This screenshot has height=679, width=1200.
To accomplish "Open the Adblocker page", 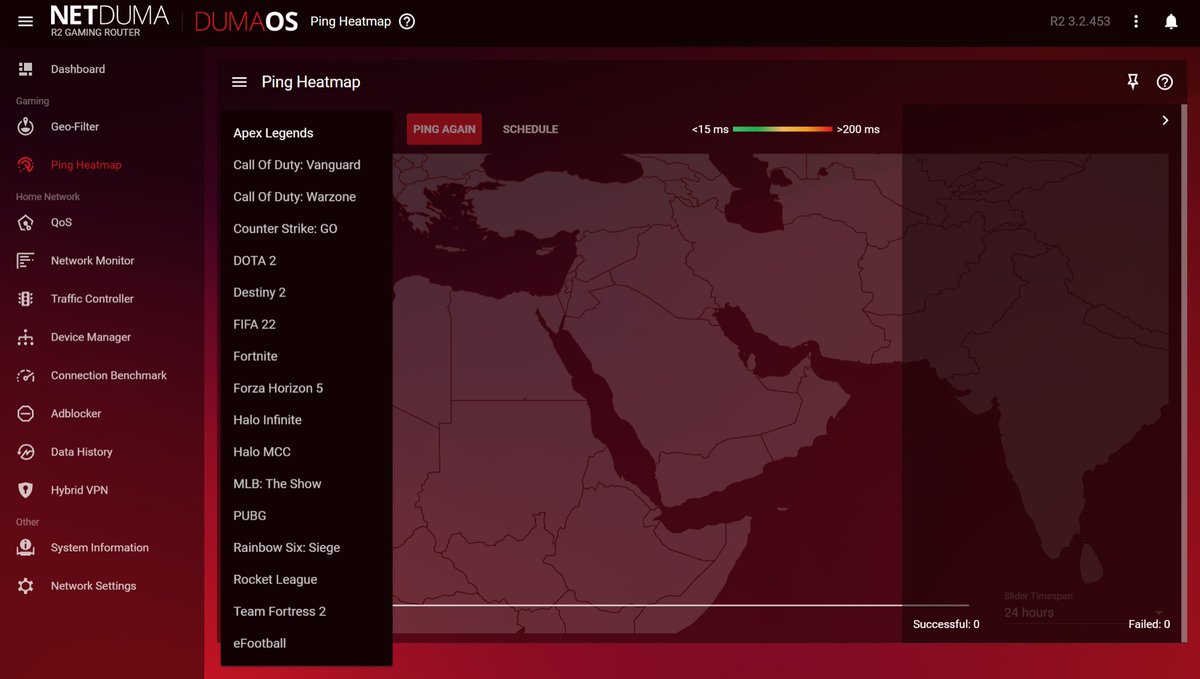I will 76,414.
